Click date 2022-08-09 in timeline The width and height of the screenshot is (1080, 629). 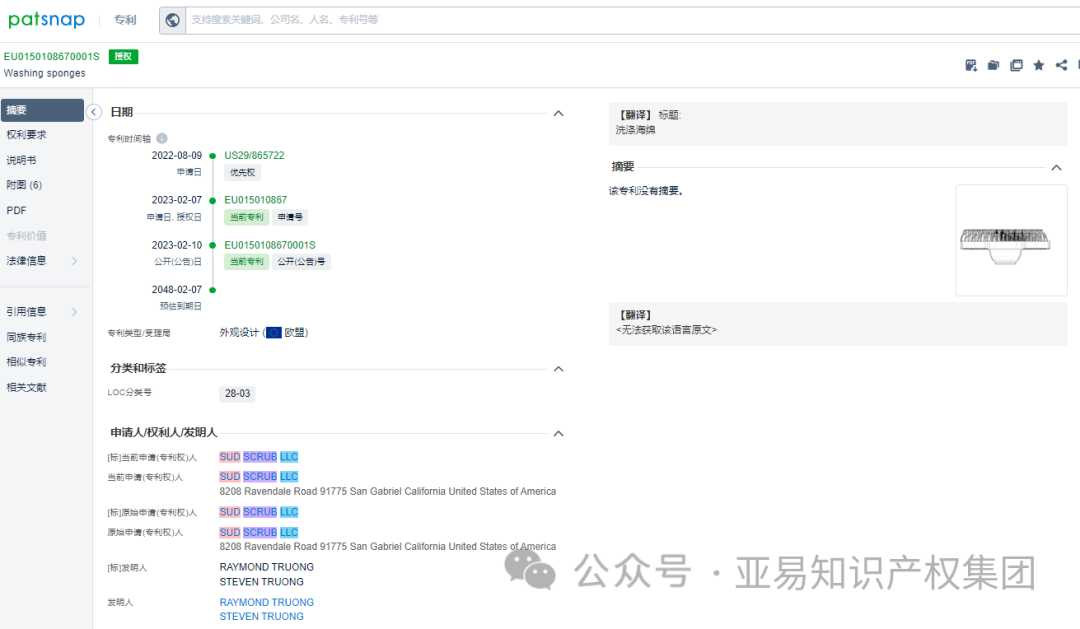click(x=177, y=156)
